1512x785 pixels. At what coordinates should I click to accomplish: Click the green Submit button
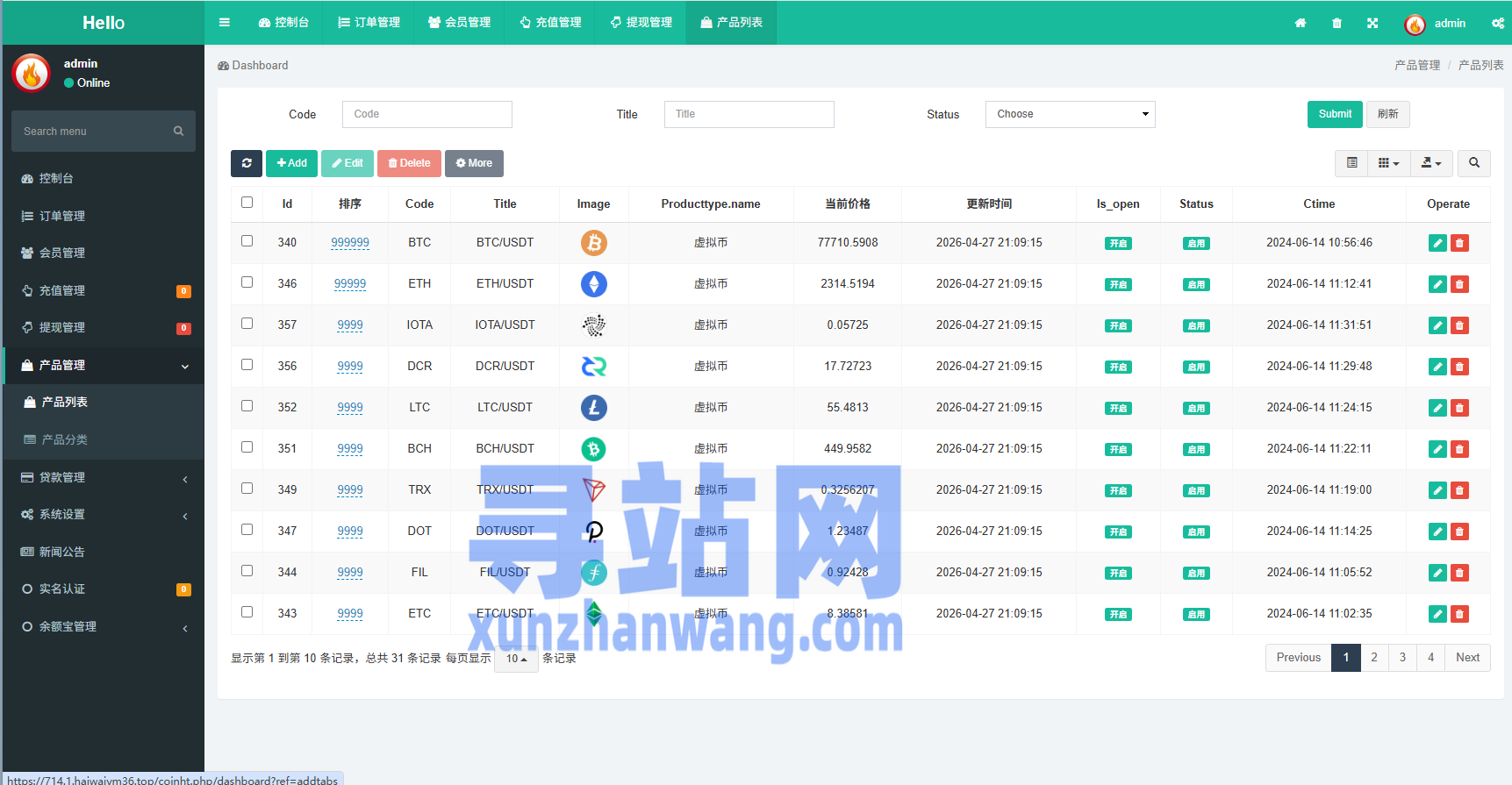(1335, 114)
